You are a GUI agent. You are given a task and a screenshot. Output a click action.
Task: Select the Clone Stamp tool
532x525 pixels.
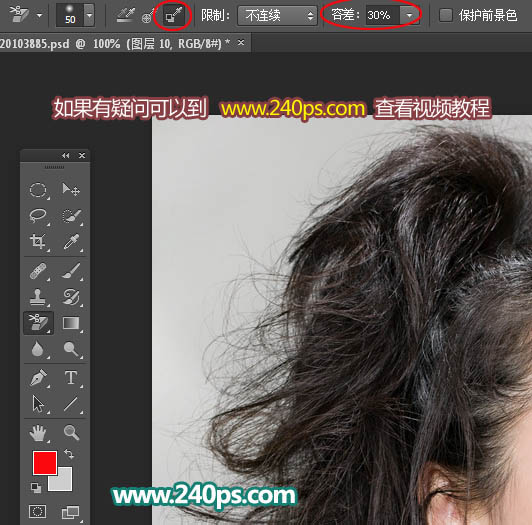38,297
